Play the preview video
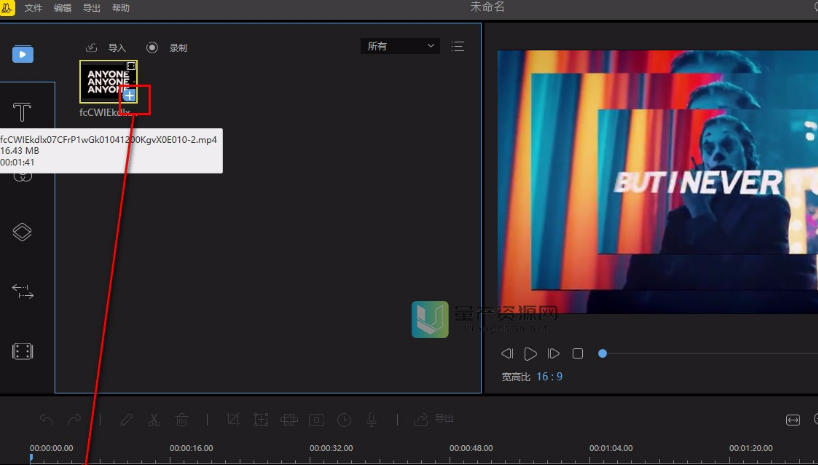The height and width of the screenshot is (465, 818). 530,354
